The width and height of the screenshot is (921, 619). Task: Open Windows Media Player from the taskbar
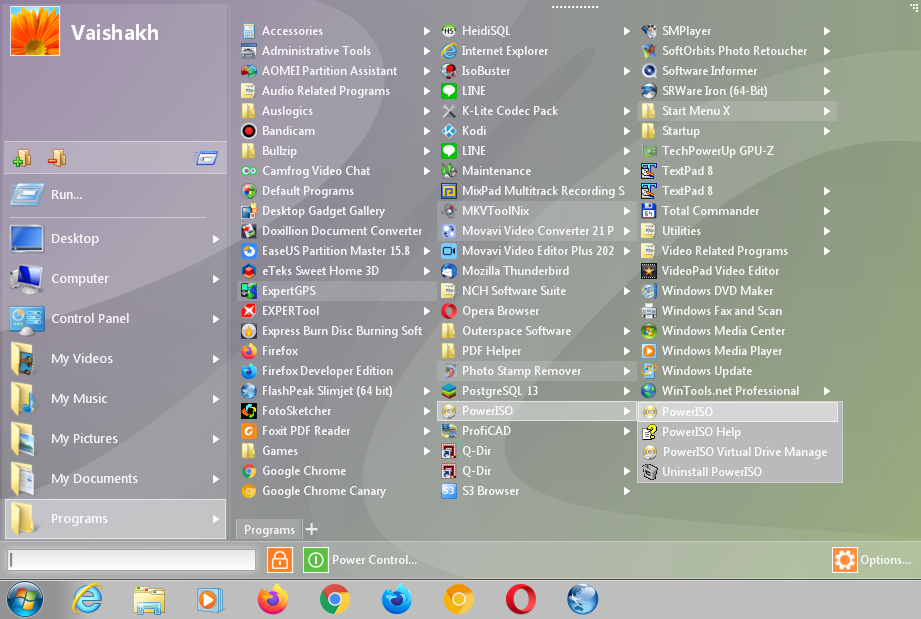(210, 600)
